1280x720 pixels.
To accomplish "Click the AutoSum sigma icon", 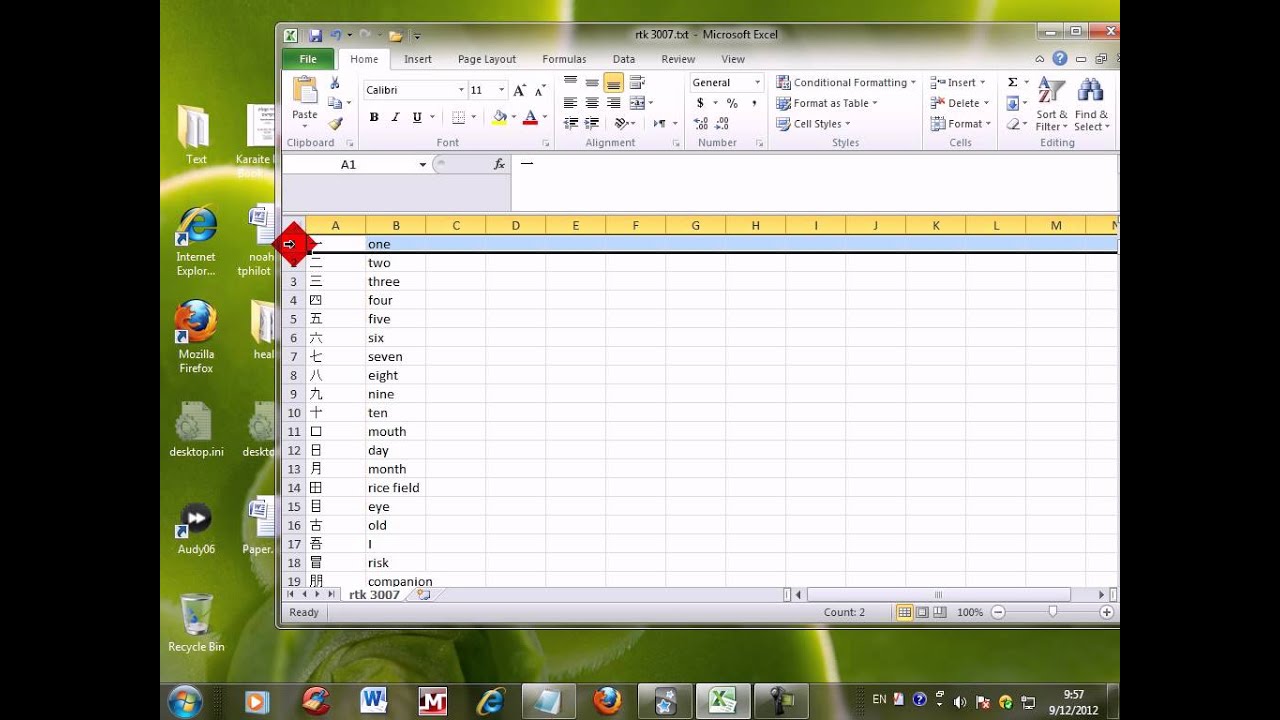I will pos(1012,82).
